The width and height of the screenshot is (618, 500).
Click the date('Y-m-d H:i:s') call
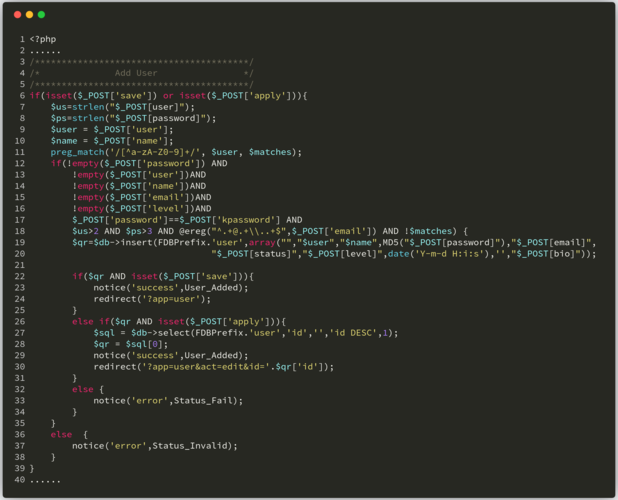[x=439, y=254]
